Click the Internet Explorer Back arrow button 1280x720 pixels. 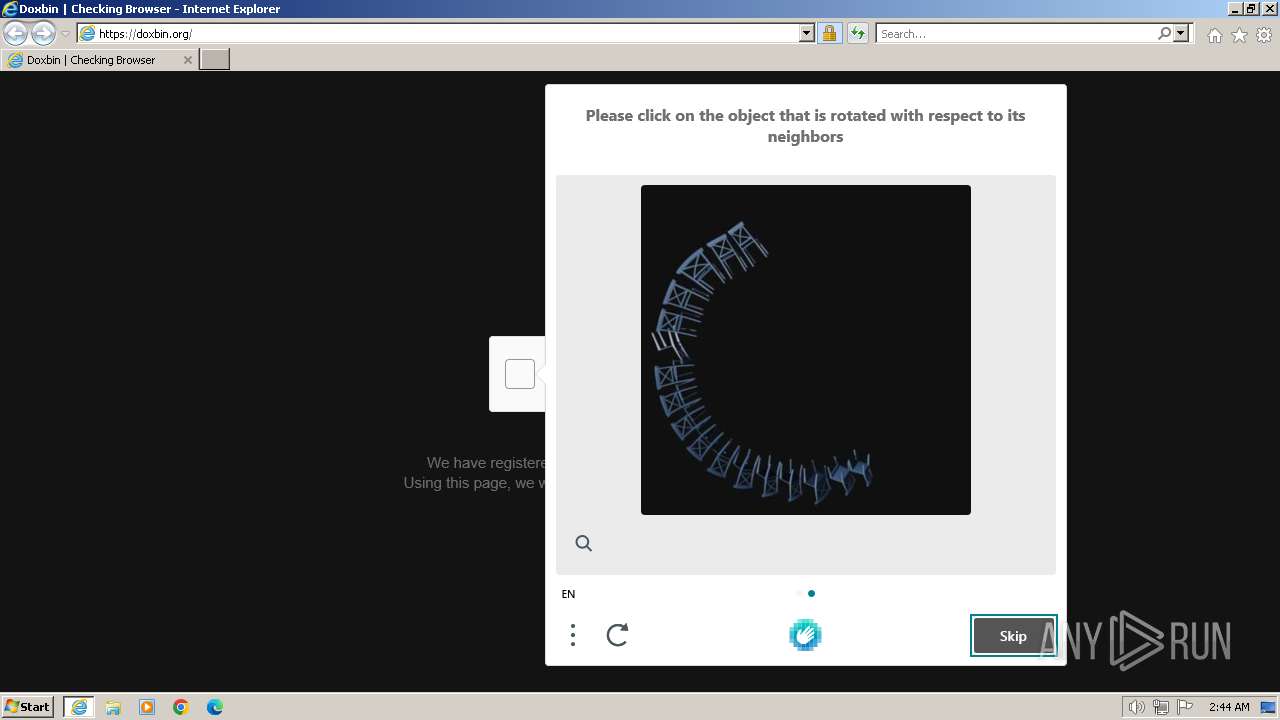click(16, 33)
